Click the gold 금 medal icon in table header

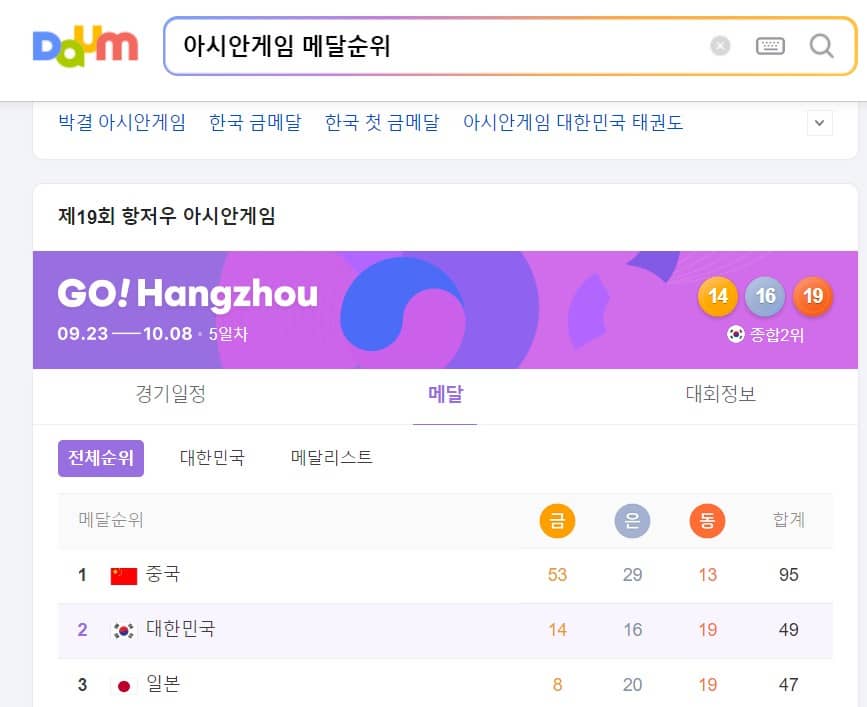[x=557, y=520]
